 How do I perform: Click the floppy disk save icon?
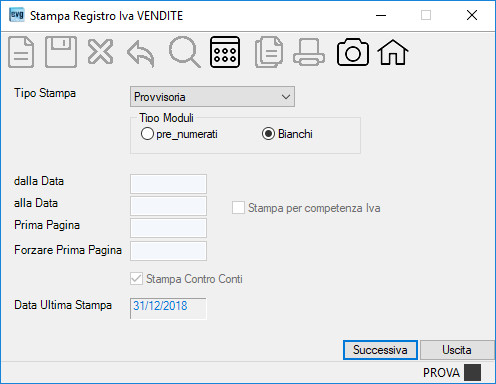[61, 52]
